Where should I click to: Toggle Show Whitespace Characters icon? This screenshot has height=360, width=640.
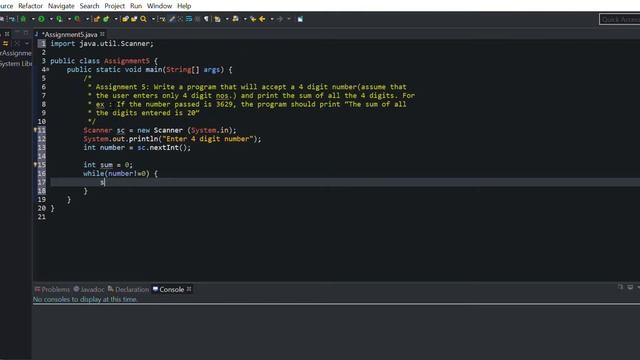click(206, 19)
